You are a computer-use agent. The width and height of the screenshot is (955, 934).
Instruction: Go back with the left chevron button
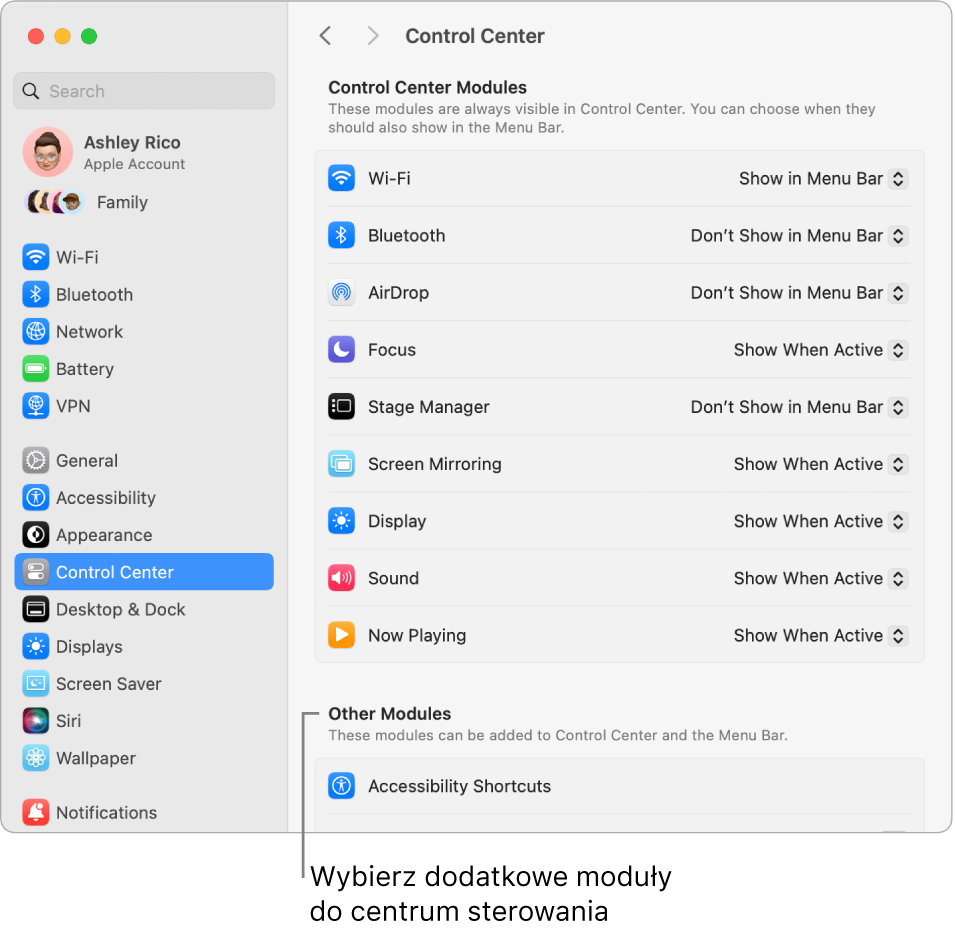click(326, 36)
